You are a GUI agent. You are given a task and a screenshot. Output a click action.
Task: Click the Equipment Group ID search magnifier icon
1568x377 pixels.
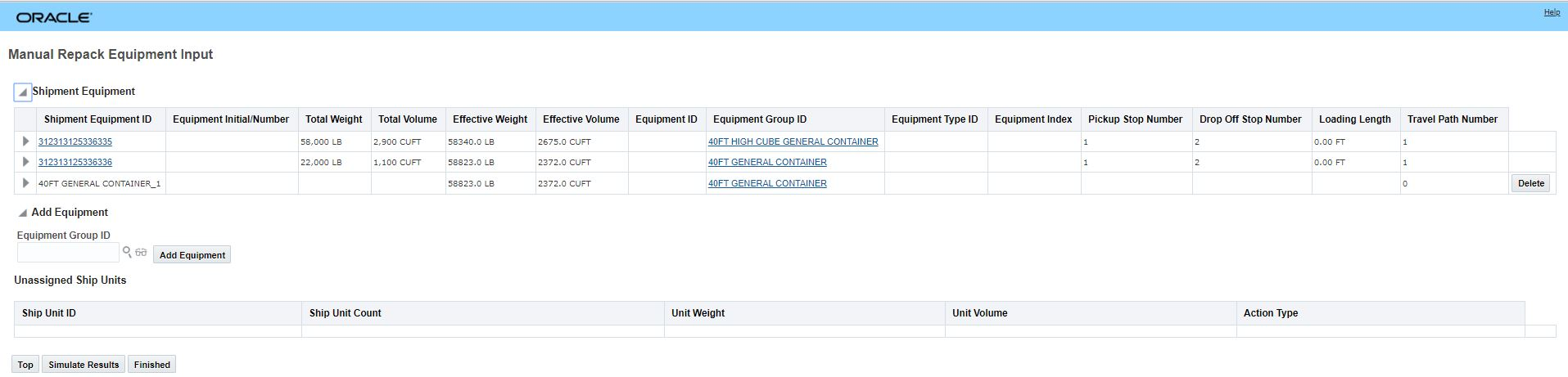127,252
